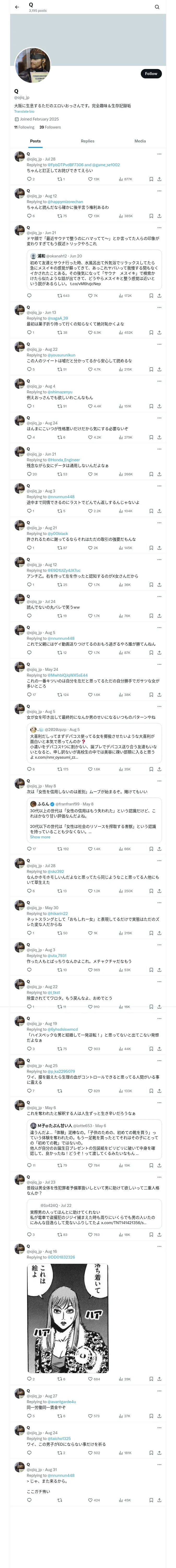
Task: View analytics of the Aug 24 279K-view post
Action: click(x=120, y=437)
